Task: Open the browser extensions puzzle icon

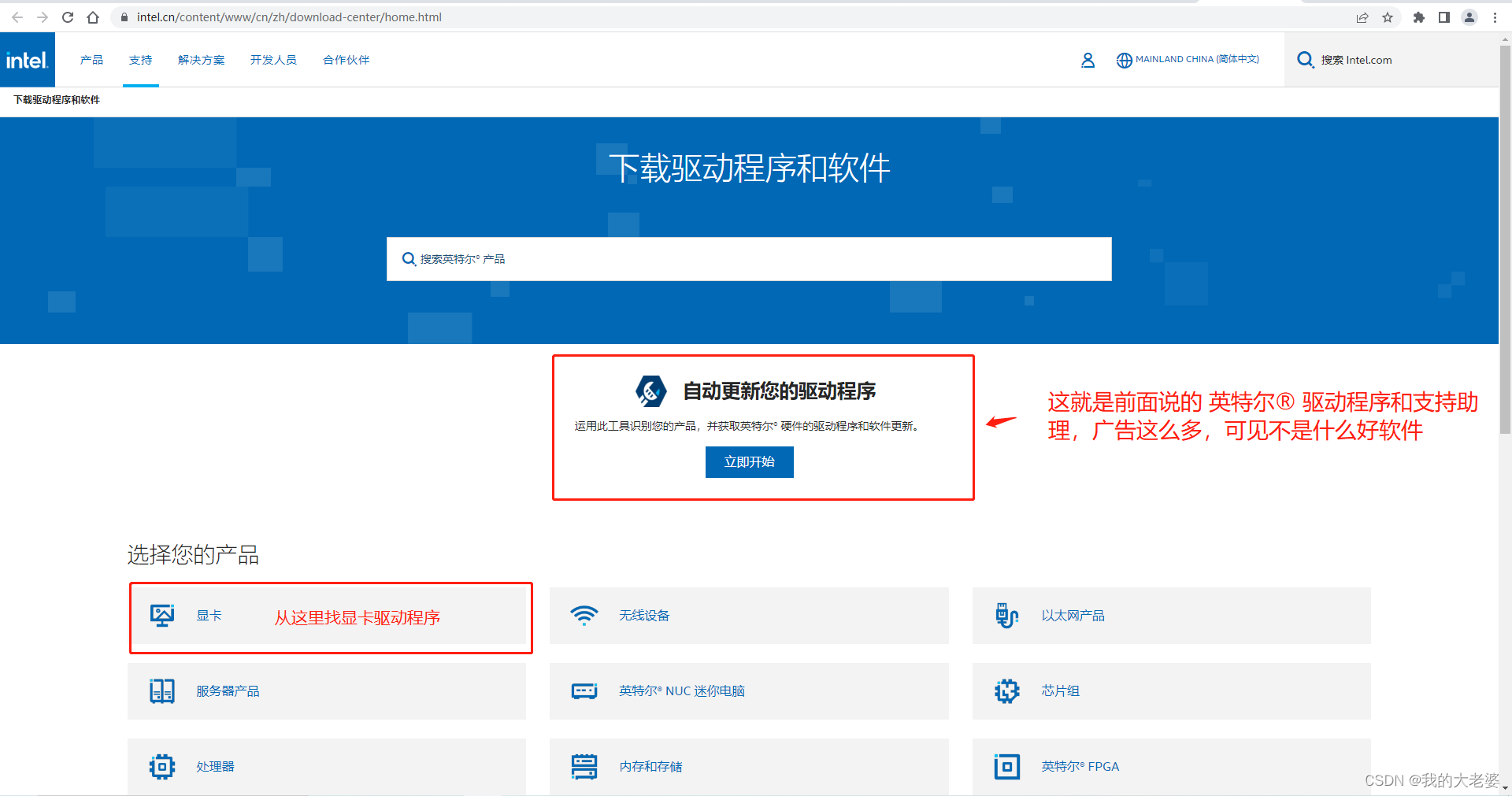Action: click(x=1419, y=17)
